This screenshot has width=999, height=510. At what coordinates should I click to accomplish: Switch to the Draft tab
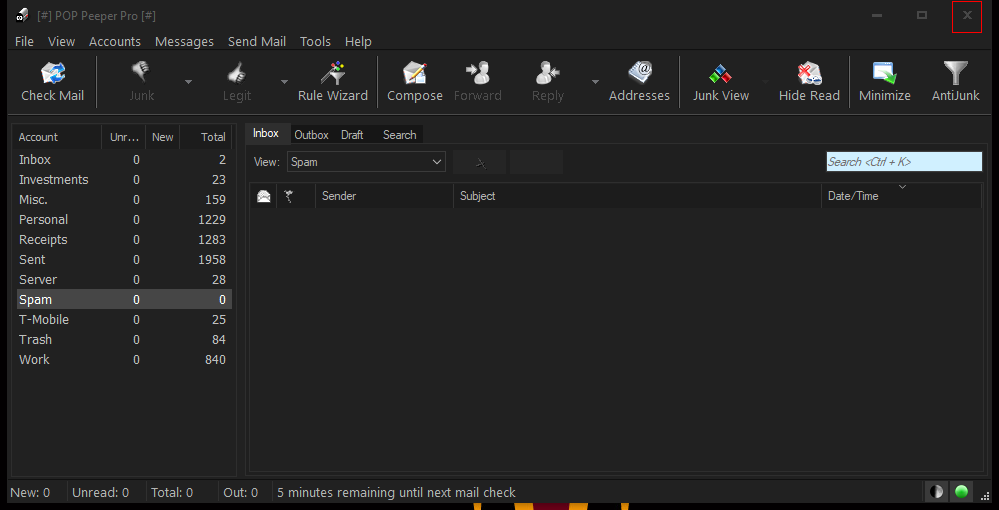(x=352, y=135)
